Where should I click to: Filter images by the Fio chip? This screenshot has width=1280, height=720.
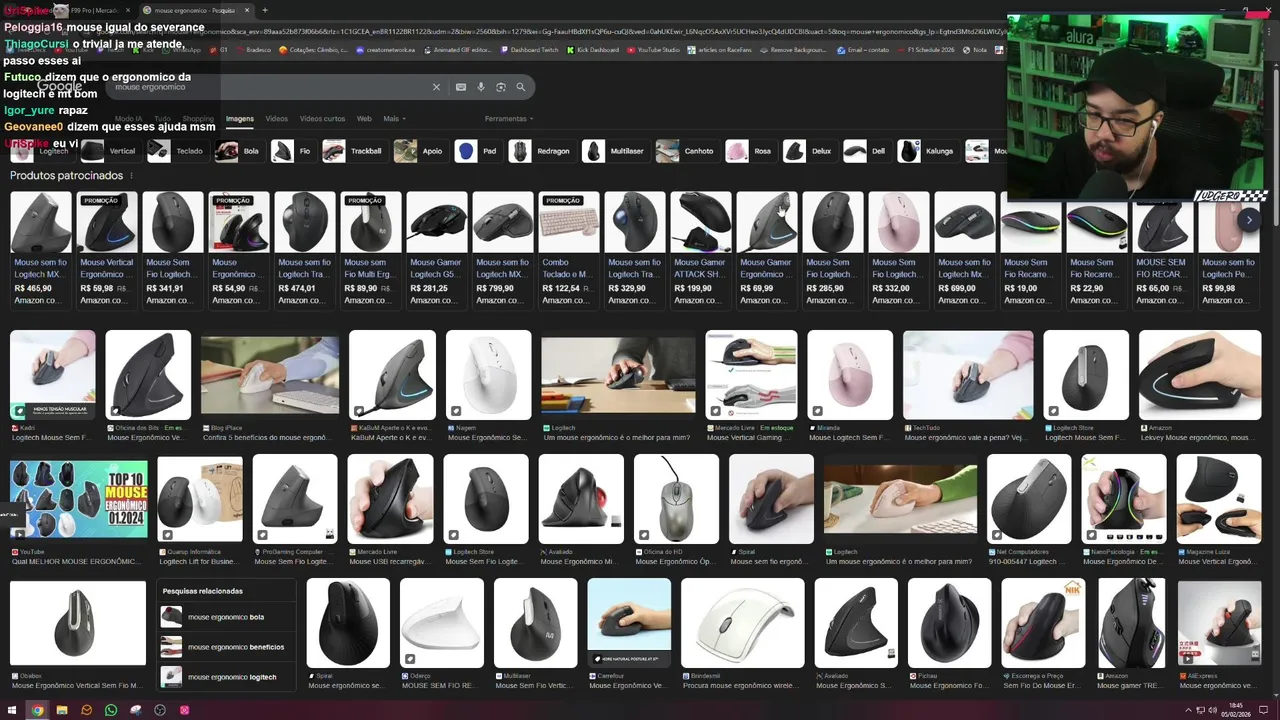(292, 151)
